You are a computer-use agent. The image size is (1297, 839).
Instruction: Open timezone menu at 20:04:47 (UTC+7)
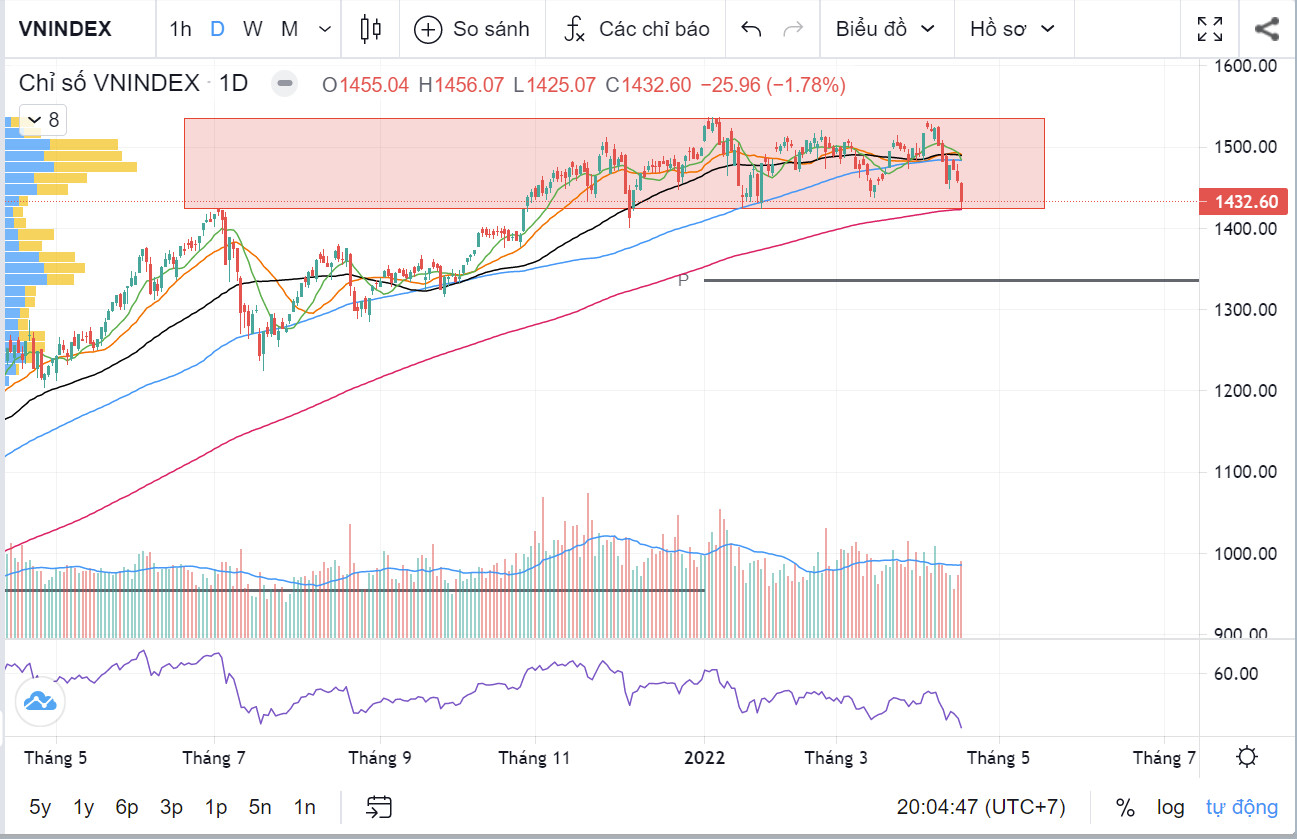pos(981,807)
